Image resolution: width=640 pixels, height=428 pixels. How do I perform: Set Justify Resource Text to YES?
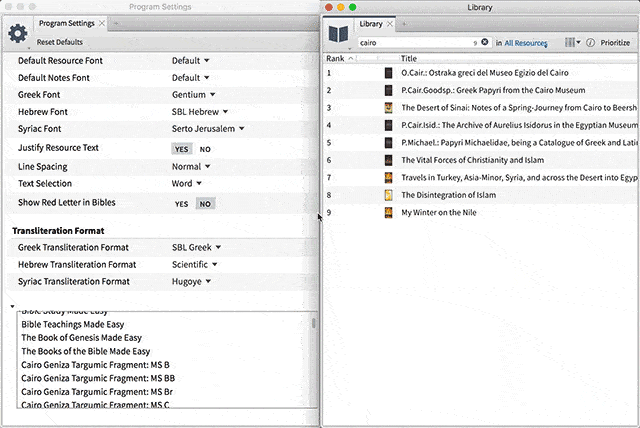(182, 149)
